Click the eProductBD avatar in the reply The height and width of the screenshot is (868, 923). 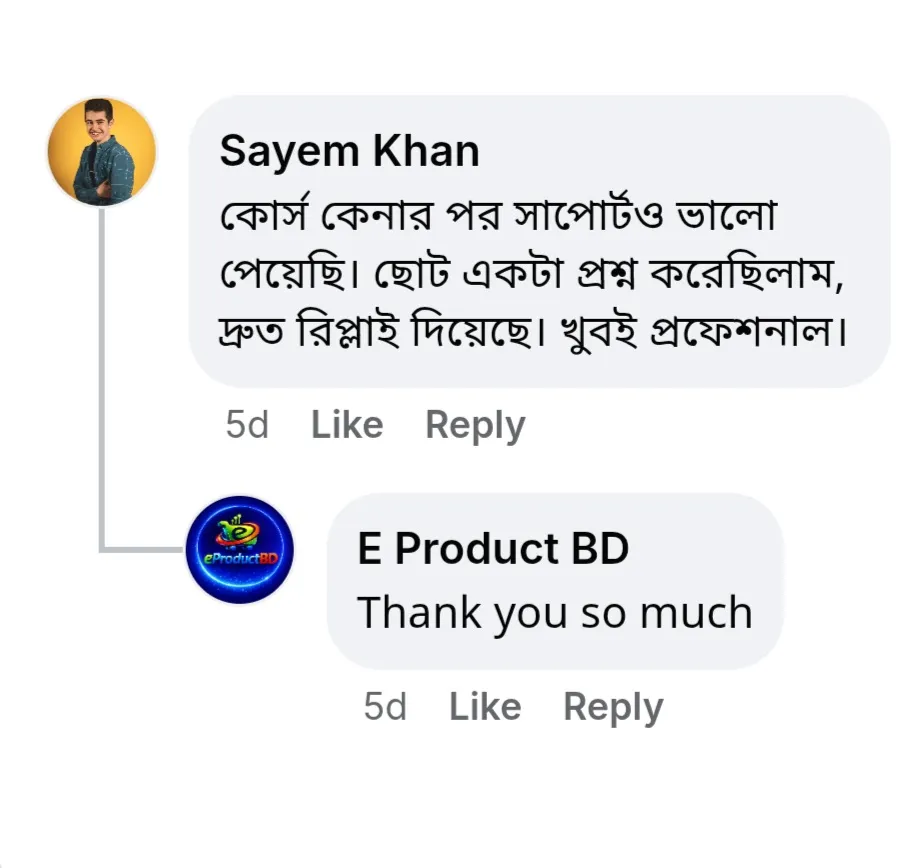pos(238,551)
